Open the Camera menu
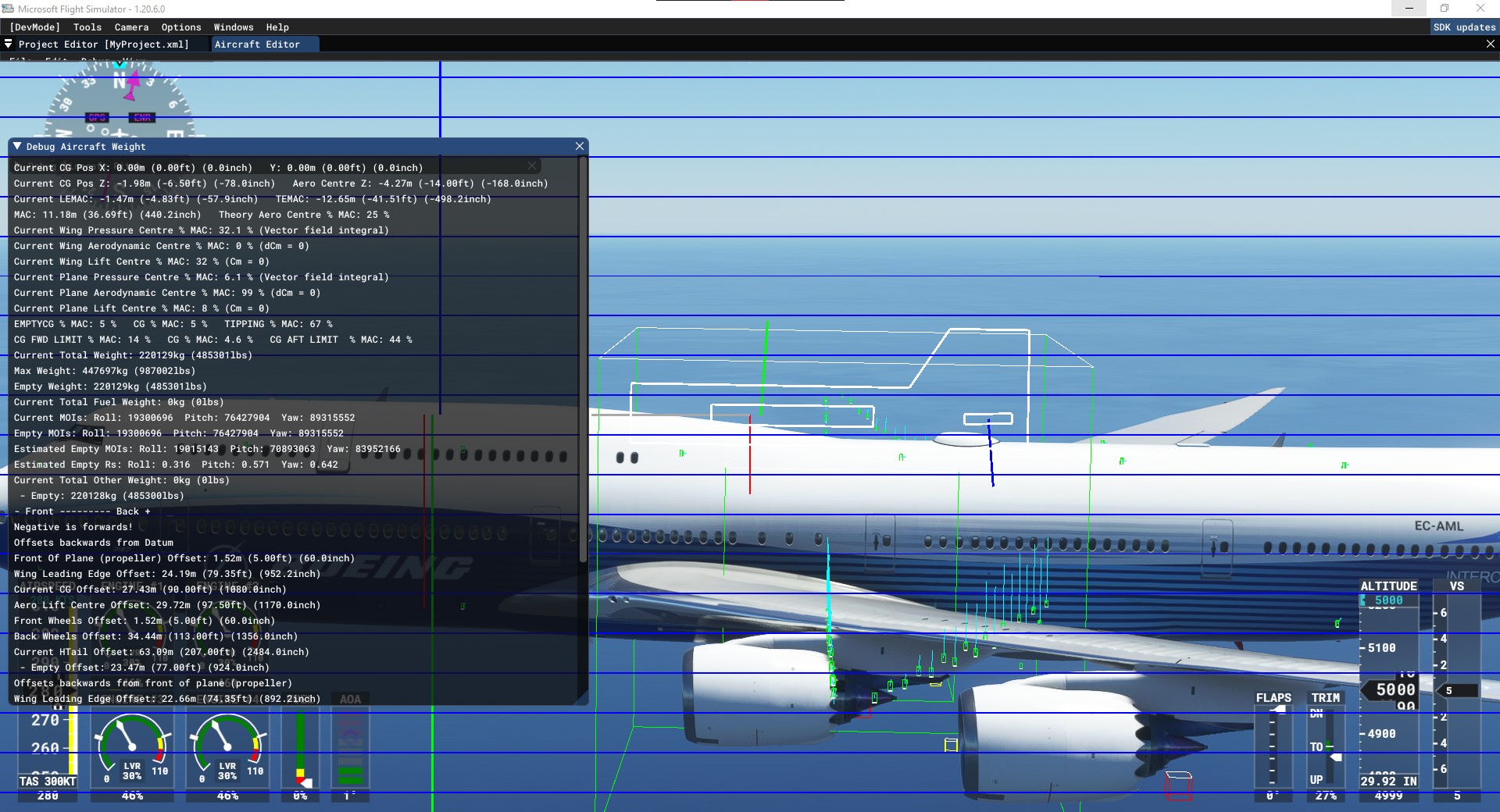Viewport: 1500px width, 812px height. point(131,27)
